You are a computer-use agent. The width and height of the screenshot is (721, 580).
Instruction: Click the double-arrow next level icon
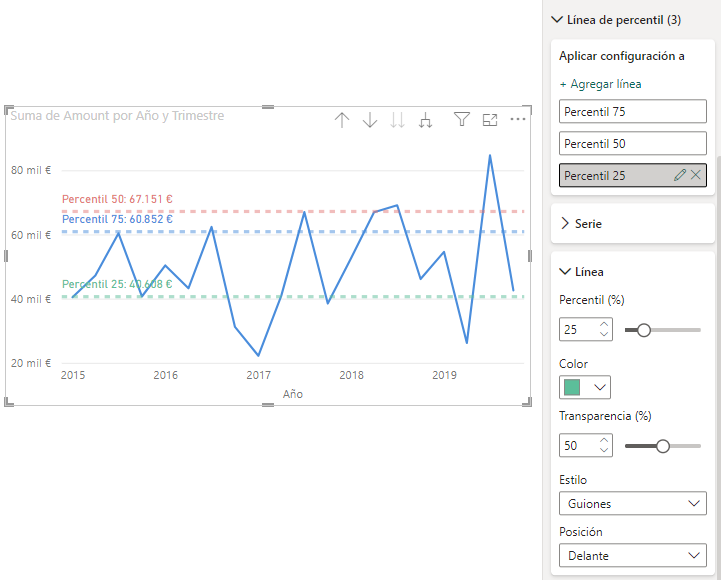397,120
